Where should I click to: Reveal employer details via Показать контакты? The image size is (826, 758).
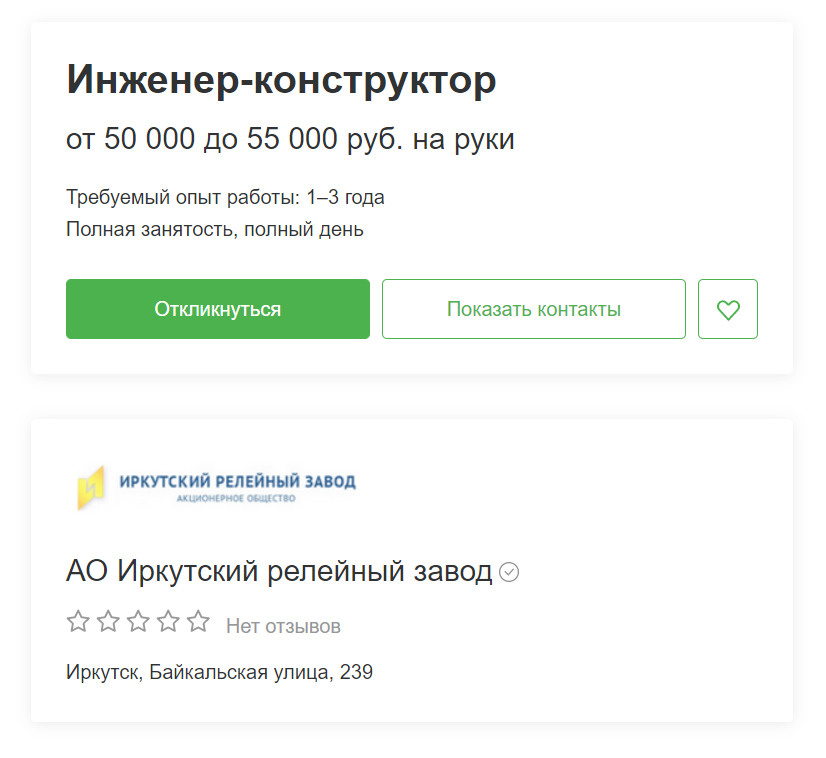pos(534,309)
